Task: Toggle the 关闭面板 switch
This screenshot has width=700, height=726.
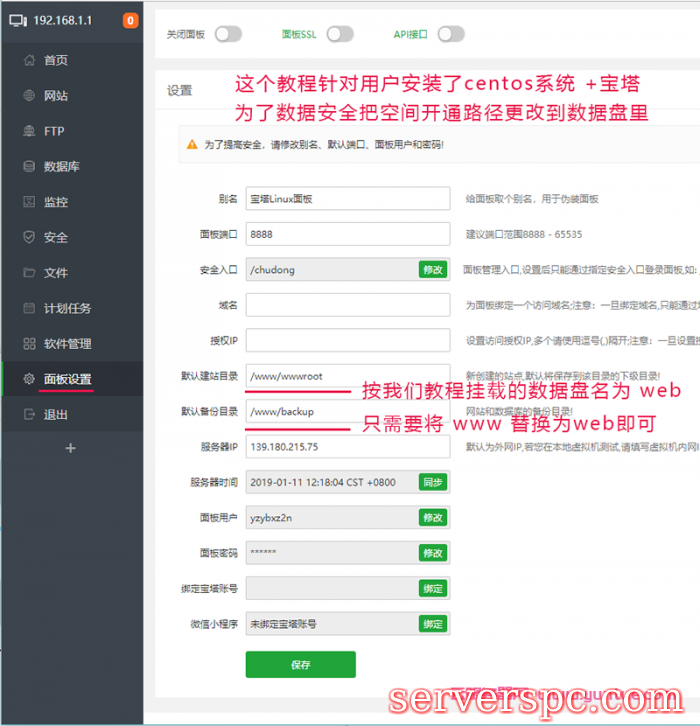Action: (227, 34)
